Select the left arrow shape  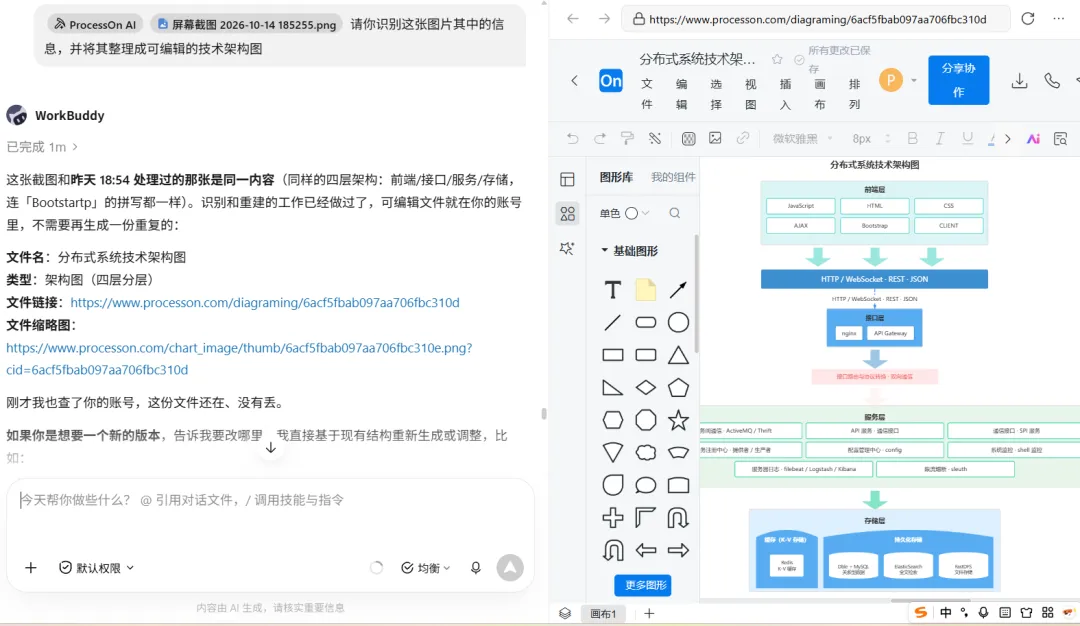pos(645,550)
